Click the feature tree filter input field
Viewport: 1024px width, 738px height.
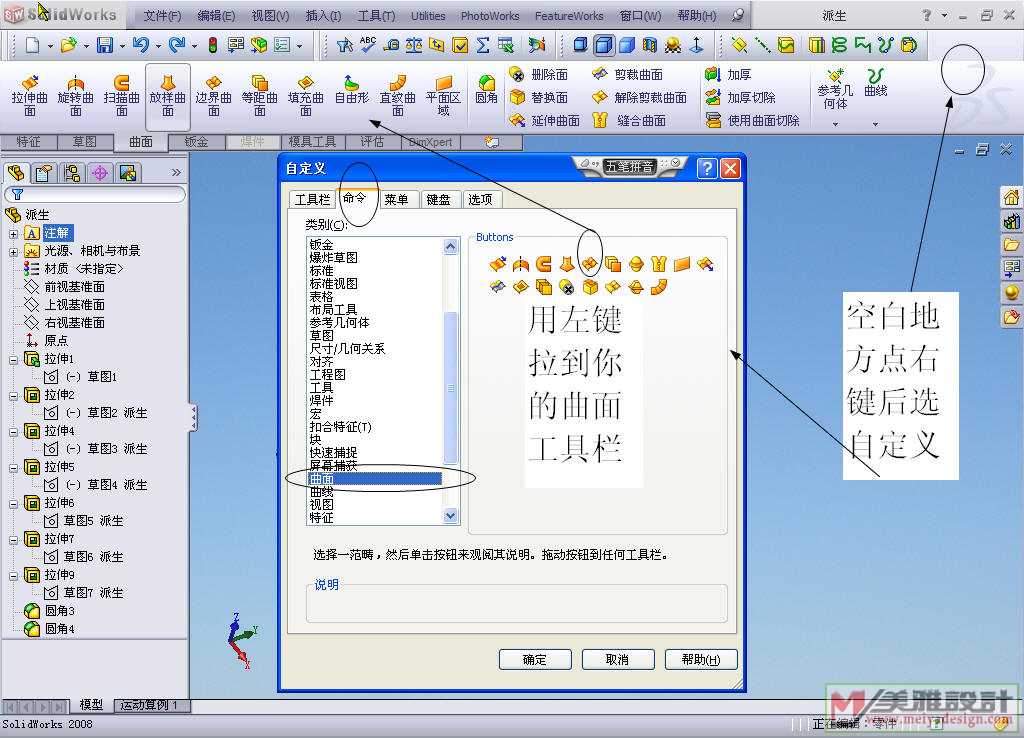pos(95,194)
